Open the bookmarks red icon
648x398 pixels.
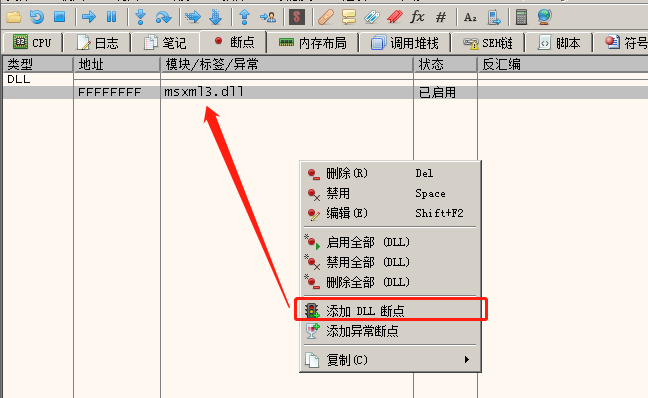point(395,17)
